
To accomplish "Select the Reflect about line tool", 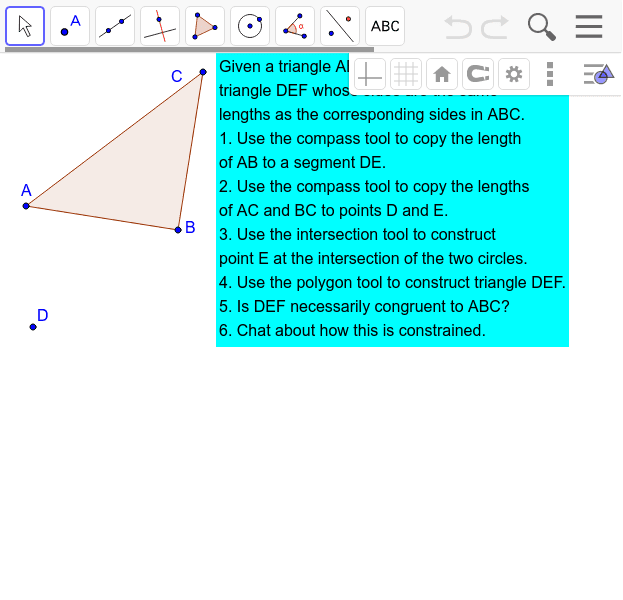I will point(340,26).
